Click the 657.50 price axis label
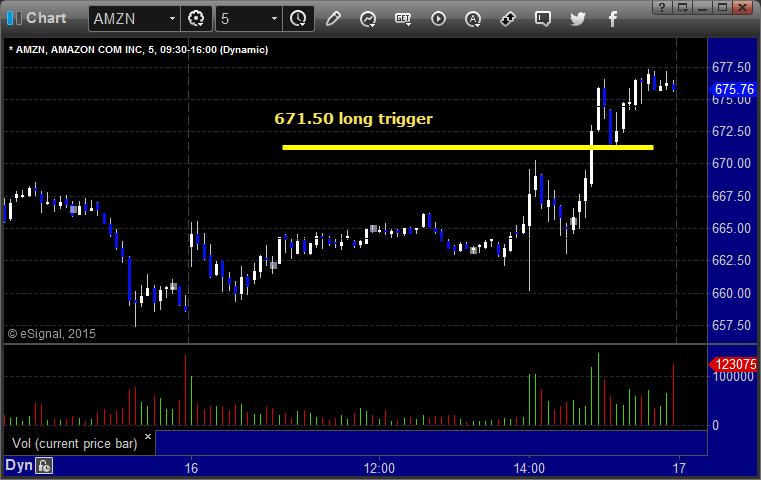Image resolution: width=761 pixels, height=480 pixels. coord(731,325)
